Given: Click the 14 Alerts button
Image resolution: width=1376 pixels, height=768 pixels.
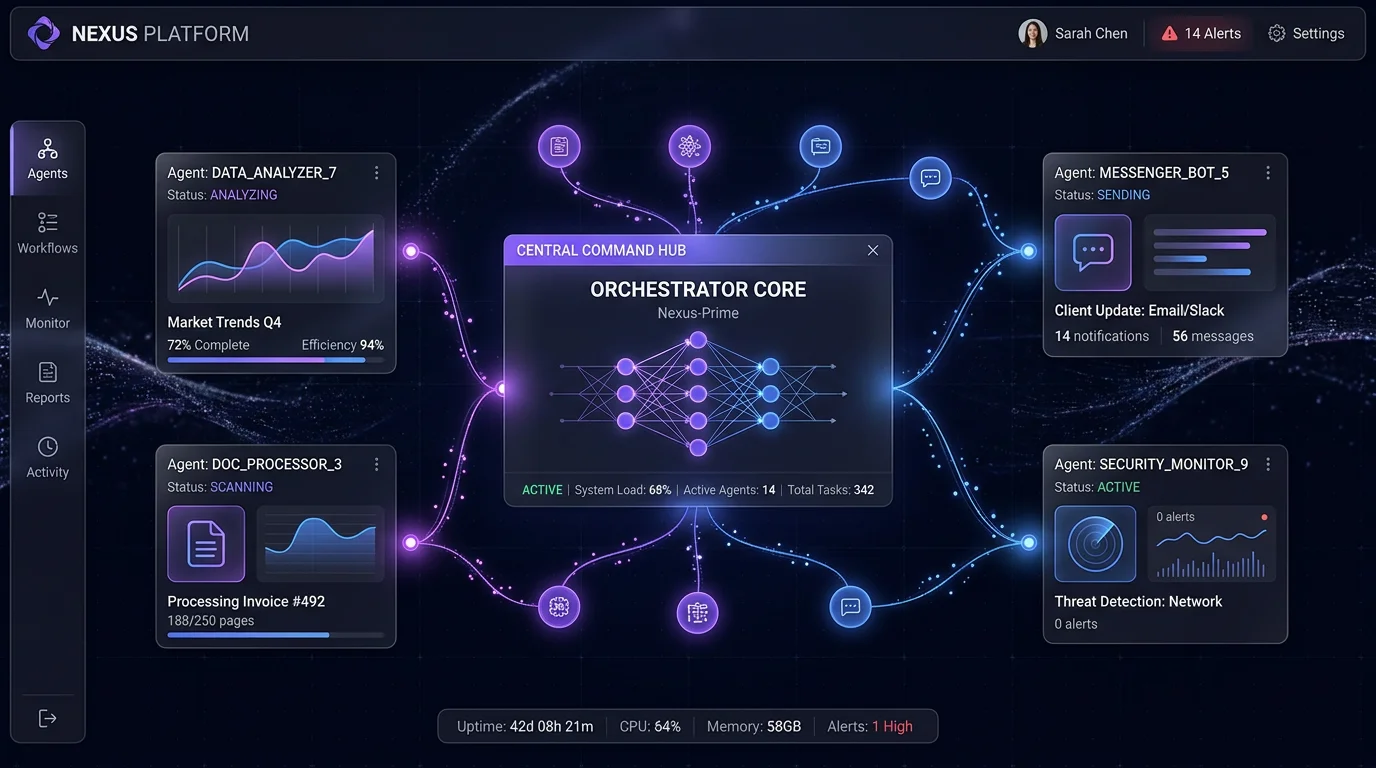Looking at the screenshot, I should click(x=1200, y=32).
